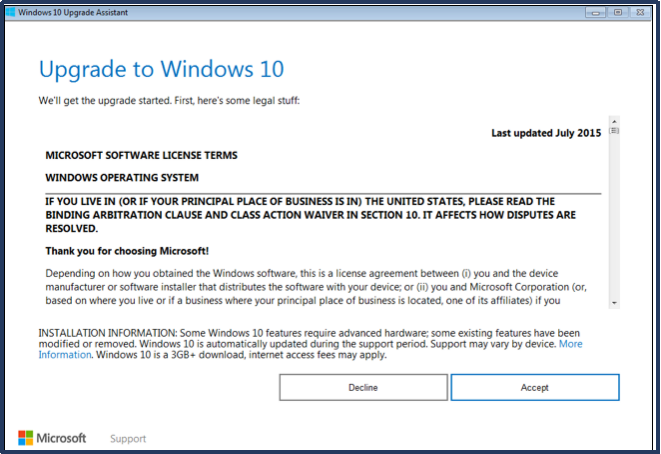
Task: Click the 'Windows 10 Upgrade Assistant' window title
Action: pyautogui.click(x=73, y=13)
